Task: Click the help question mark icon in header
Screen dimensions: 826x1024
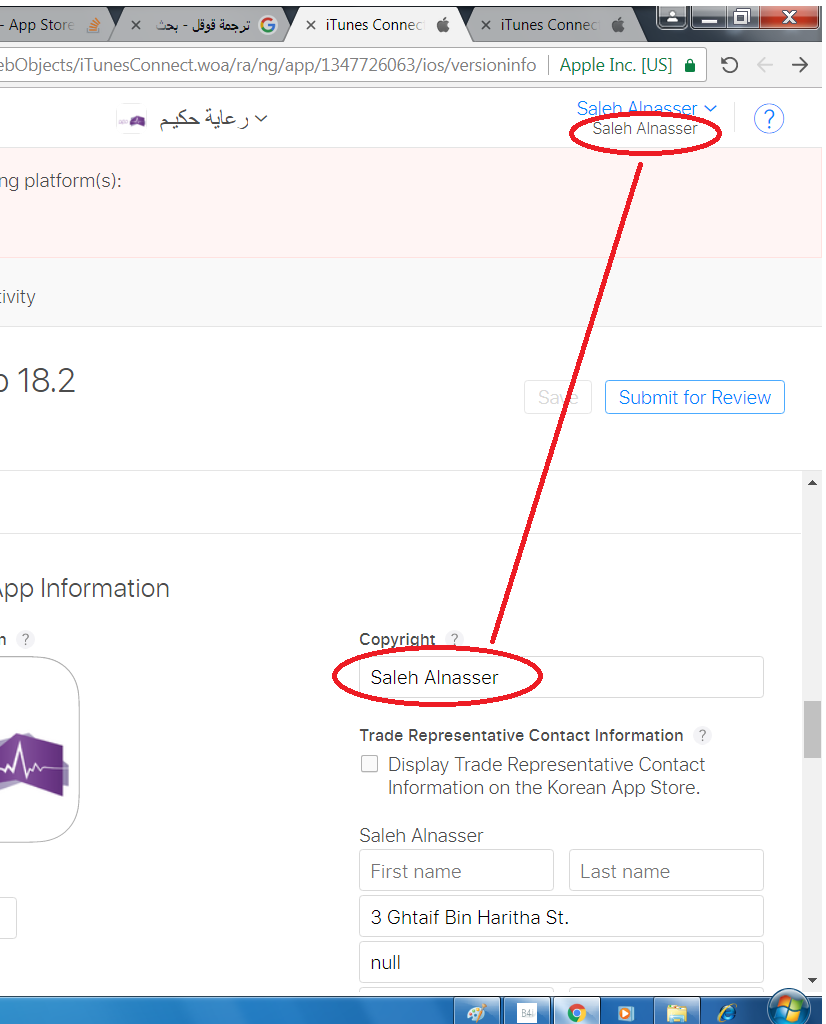Action: pyautogui.click(x=769, y=119)
